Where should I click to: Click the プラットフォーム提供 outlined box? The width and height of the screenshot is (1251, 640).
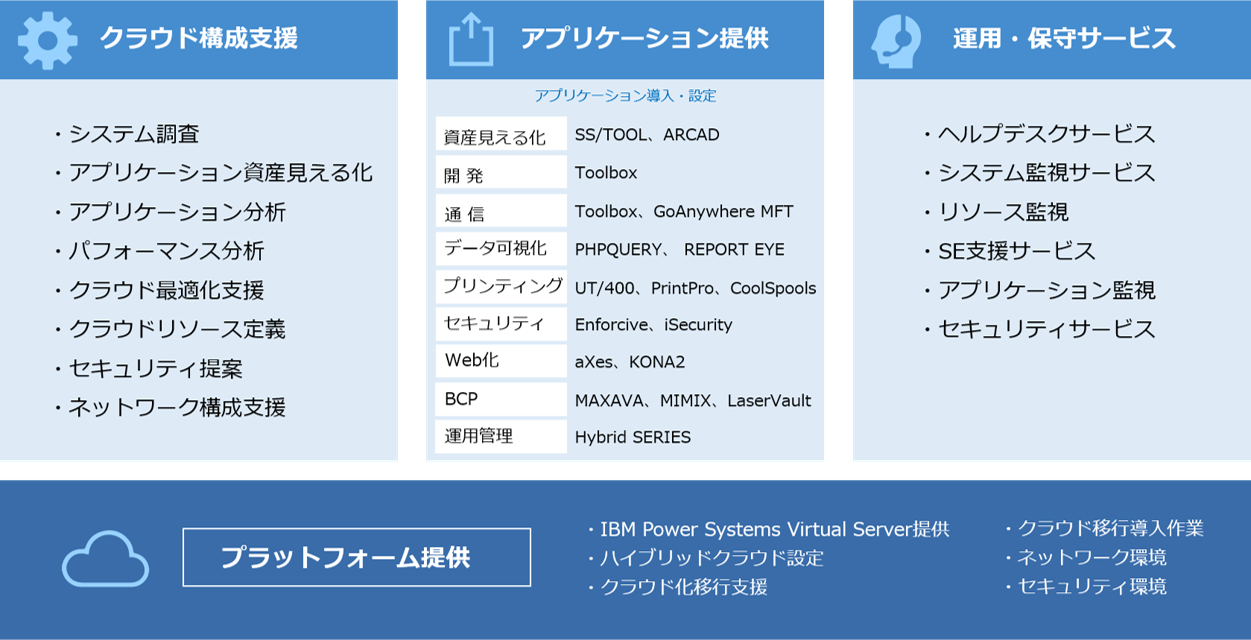[357, 557]
